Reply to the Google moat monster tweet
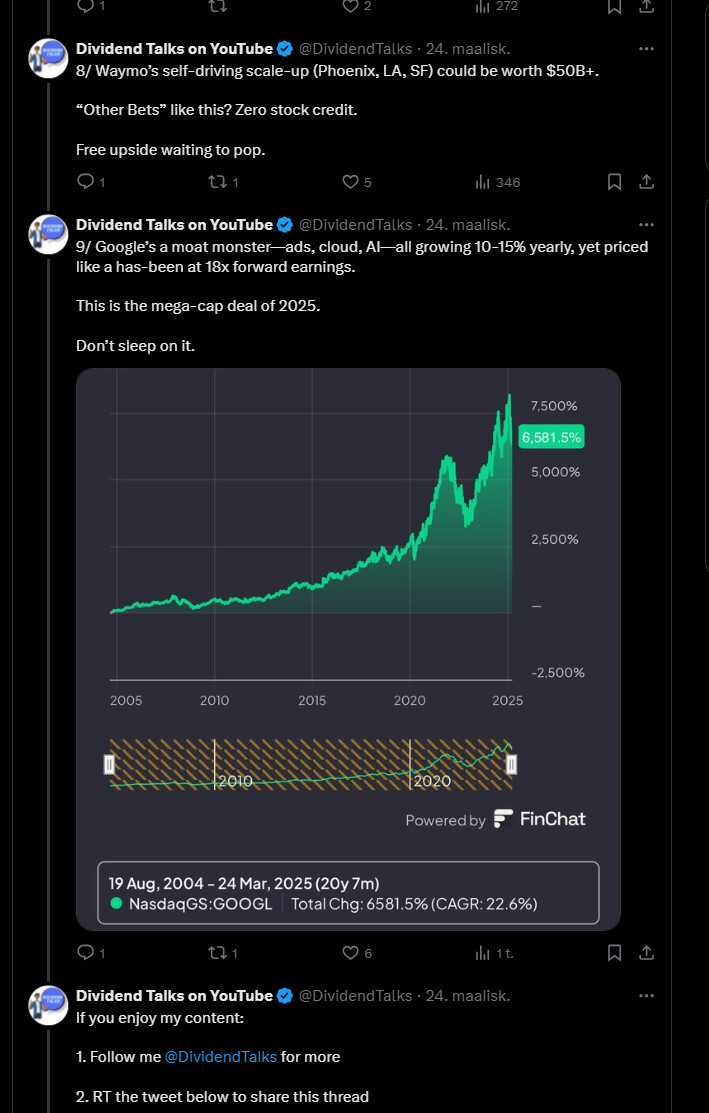The width and height of the screenshot is (709, 1113). [91, 953]
